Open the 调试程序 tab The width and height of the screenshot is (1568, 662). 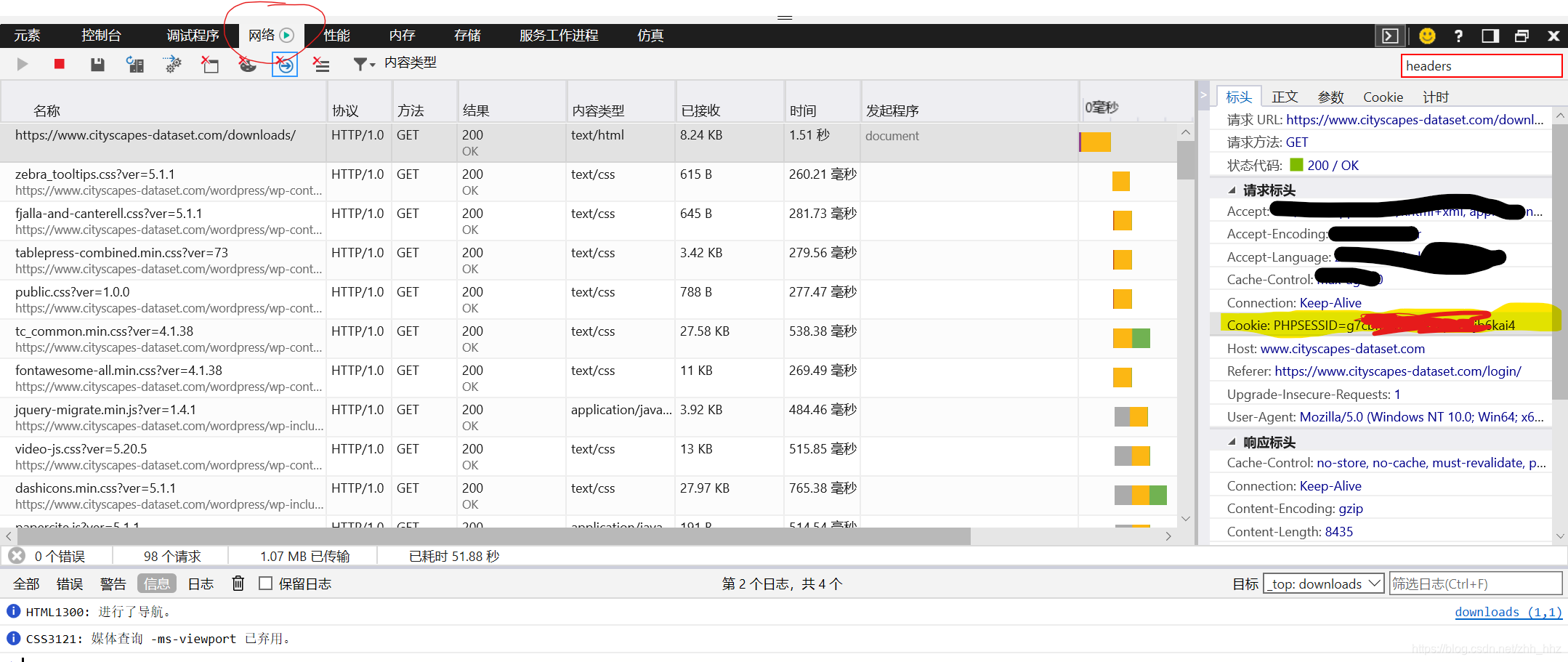click(x=193, y=36)
